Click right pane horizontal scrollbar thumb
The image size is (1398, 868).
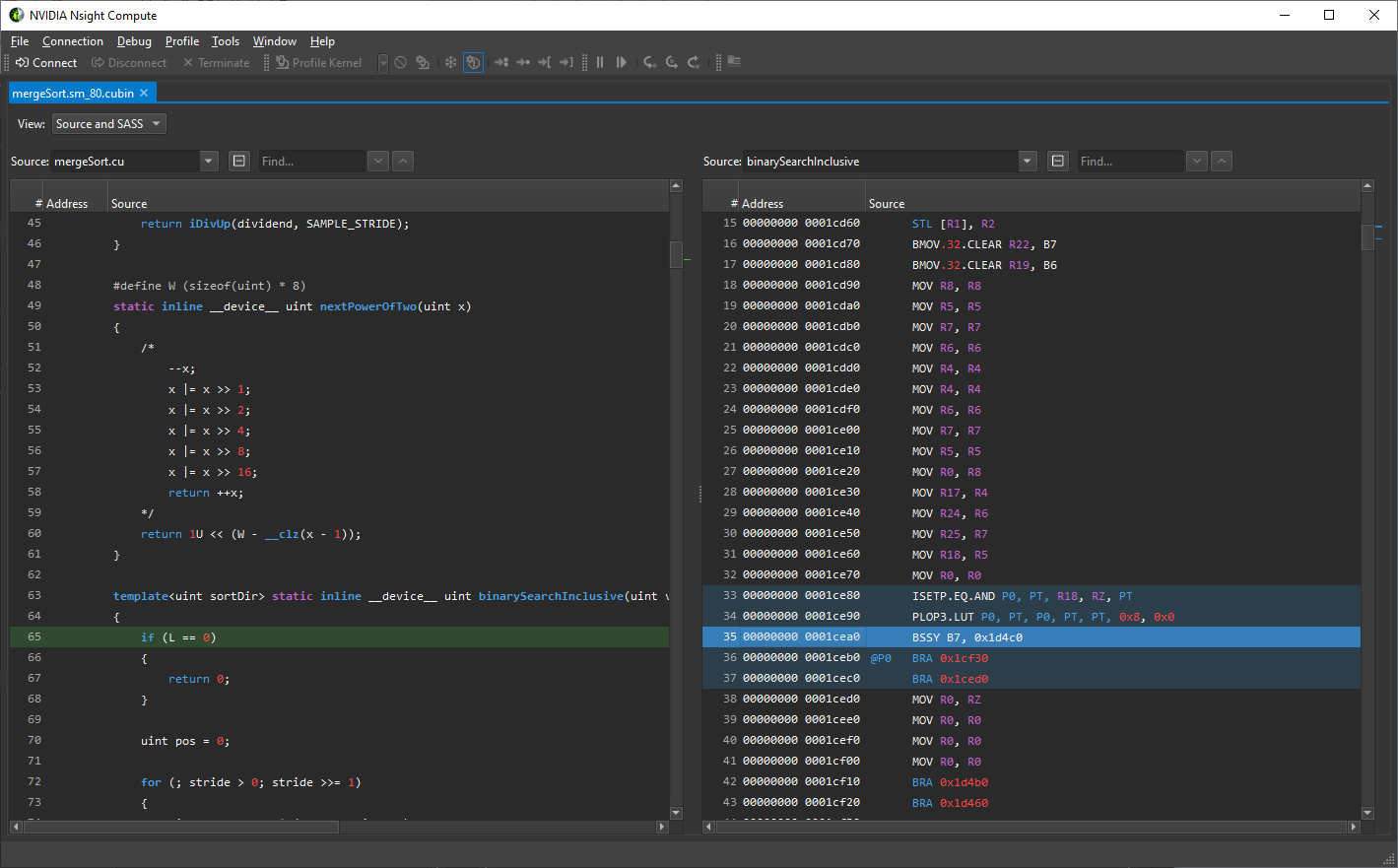tap(1032, 827)
